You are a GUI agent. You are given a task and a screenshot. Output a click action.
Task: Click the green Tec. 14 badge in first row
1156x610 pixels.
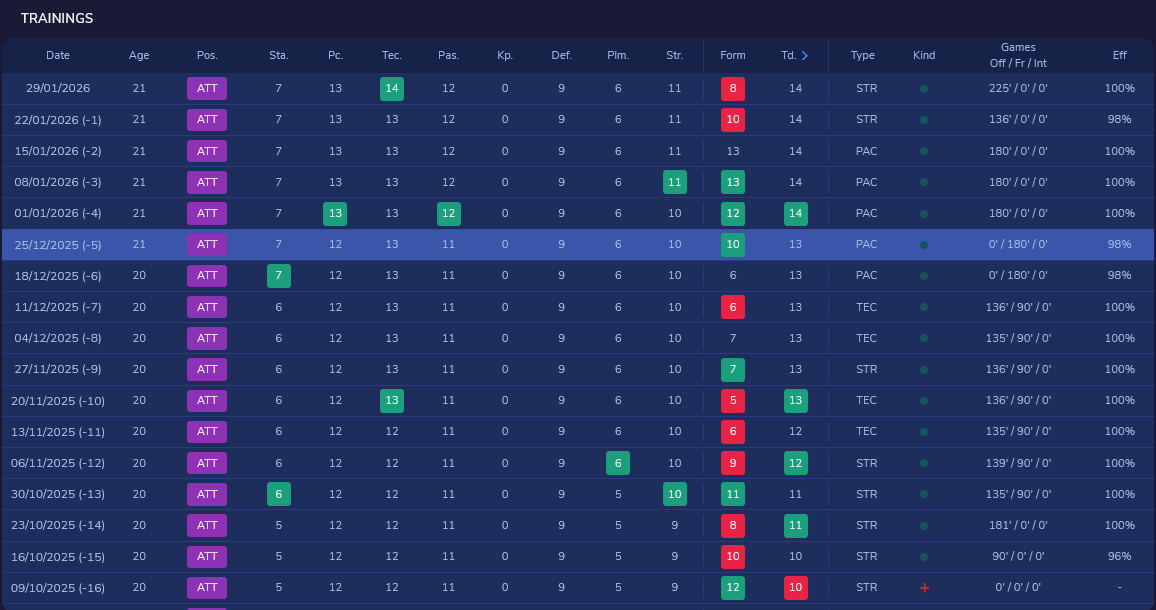point(391,89)
